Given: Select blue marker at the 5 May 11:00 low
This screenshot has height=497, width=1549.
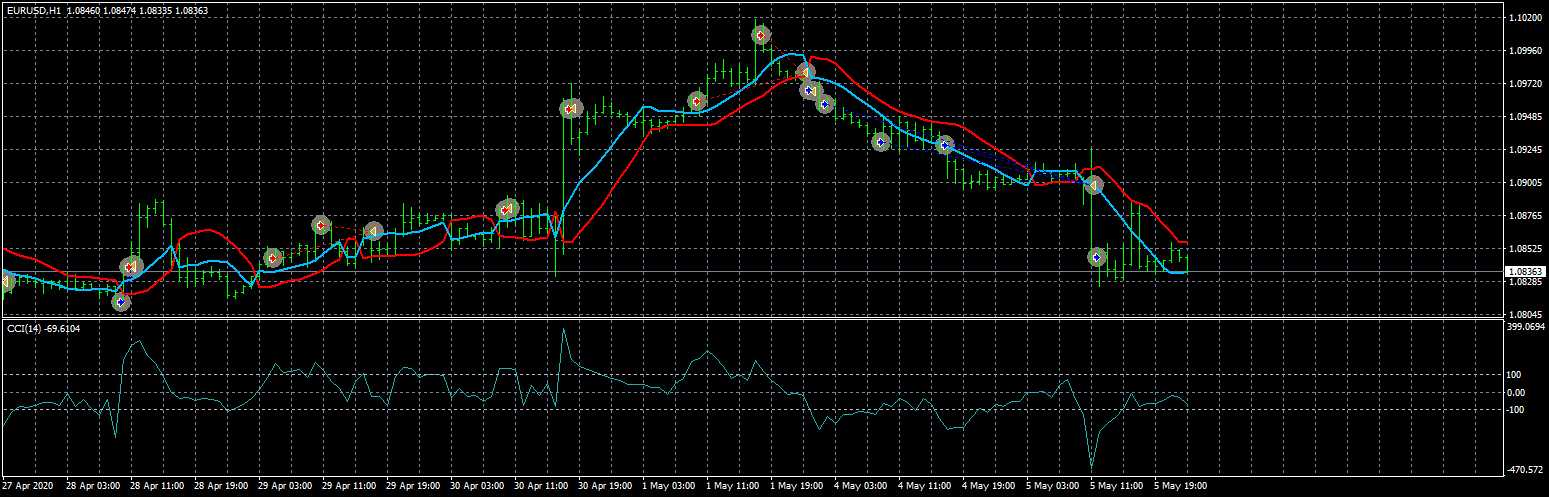Looking at the screenshot, I should click(x=1097, y=257).
